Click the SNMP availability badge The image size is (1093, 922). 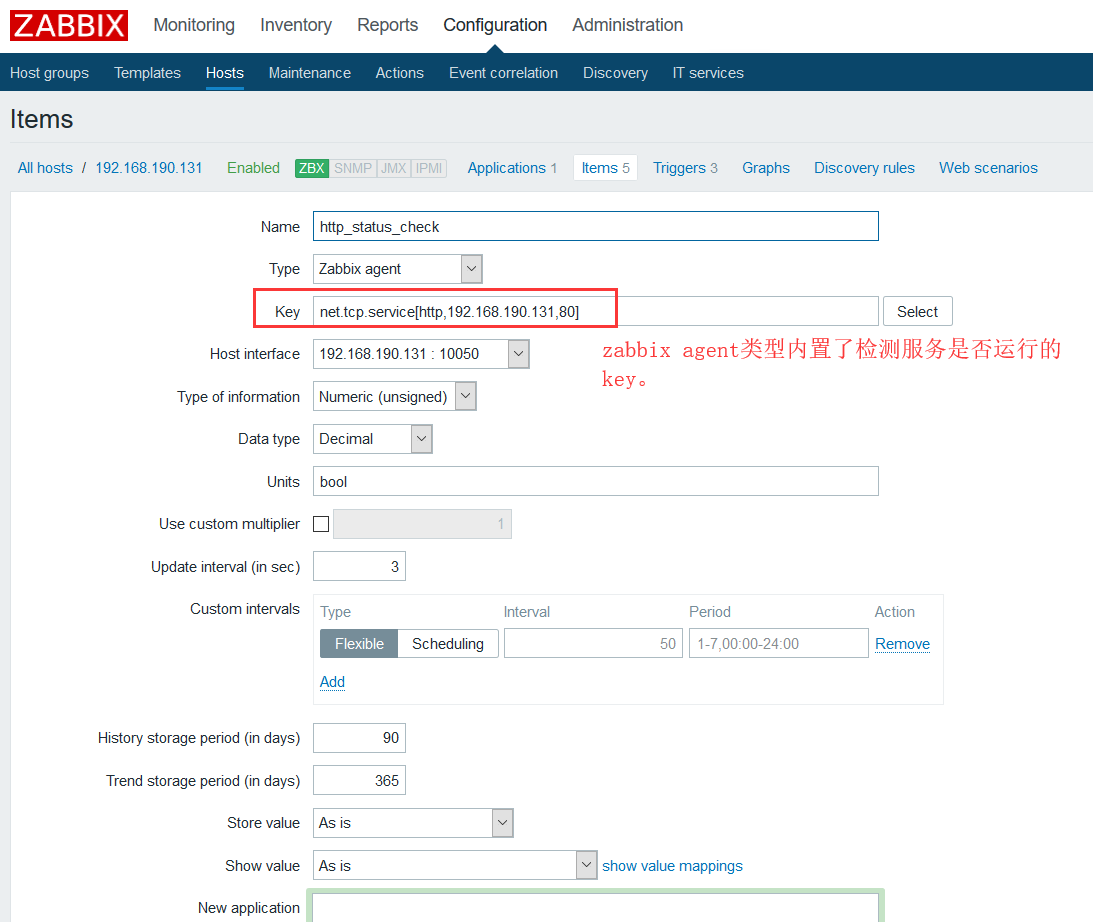point(353,168)
